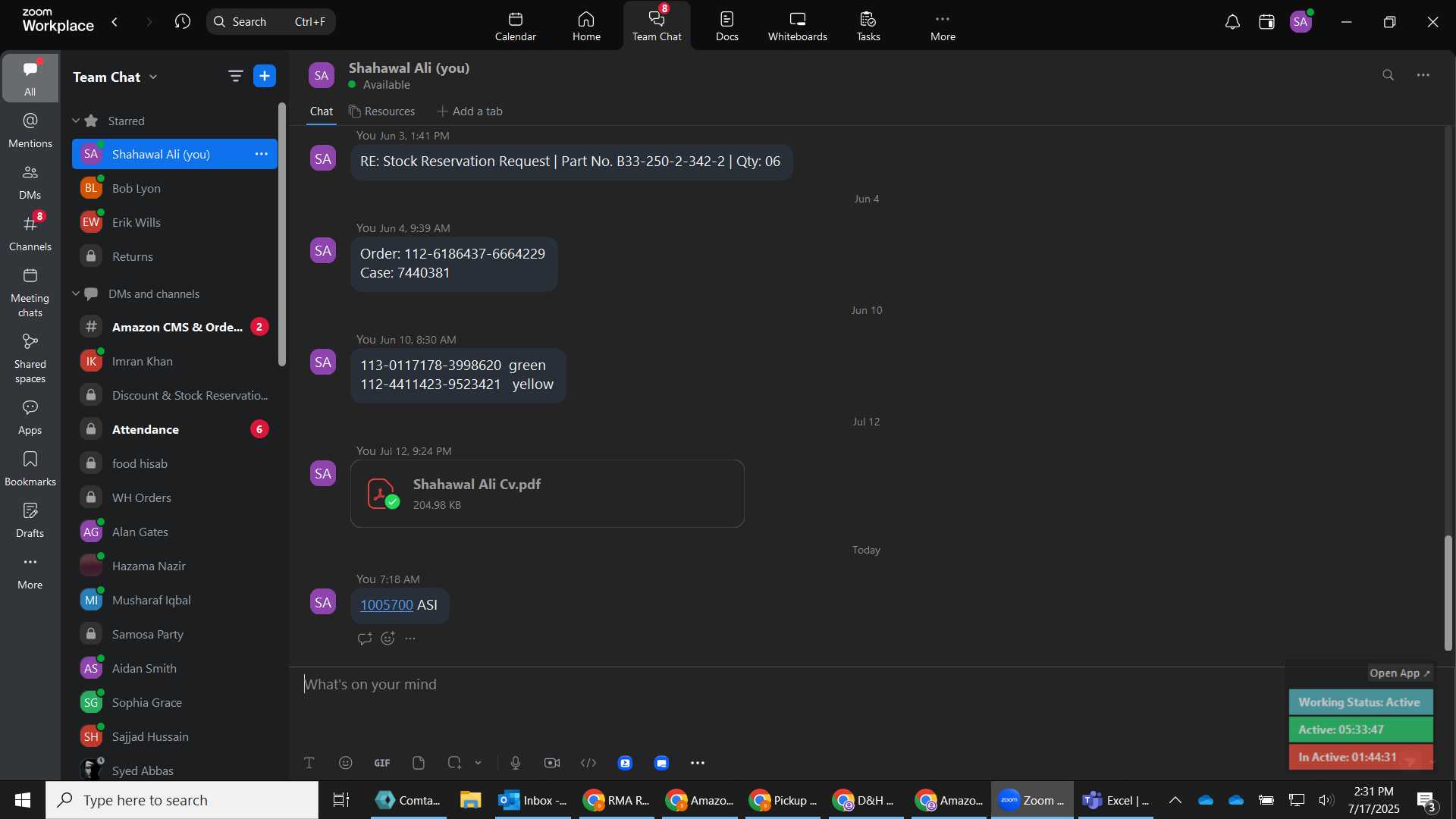
Task: Open Channels view with 8 badge
Action: coord(30,234)
